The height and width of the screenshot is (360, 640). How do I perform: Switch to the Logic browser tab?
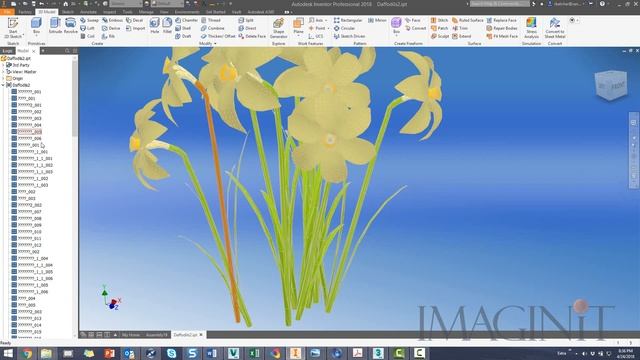click(x=7, y=51)
